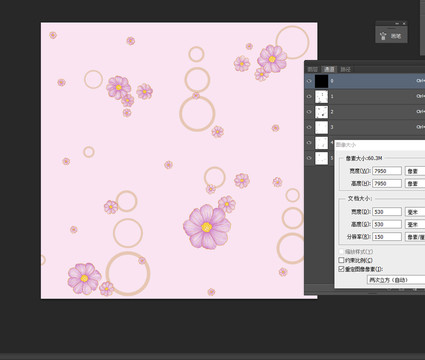The image size is (425, 360).
Task: Click the thumbnail of channel 2
Action: [x=322, y=112]
